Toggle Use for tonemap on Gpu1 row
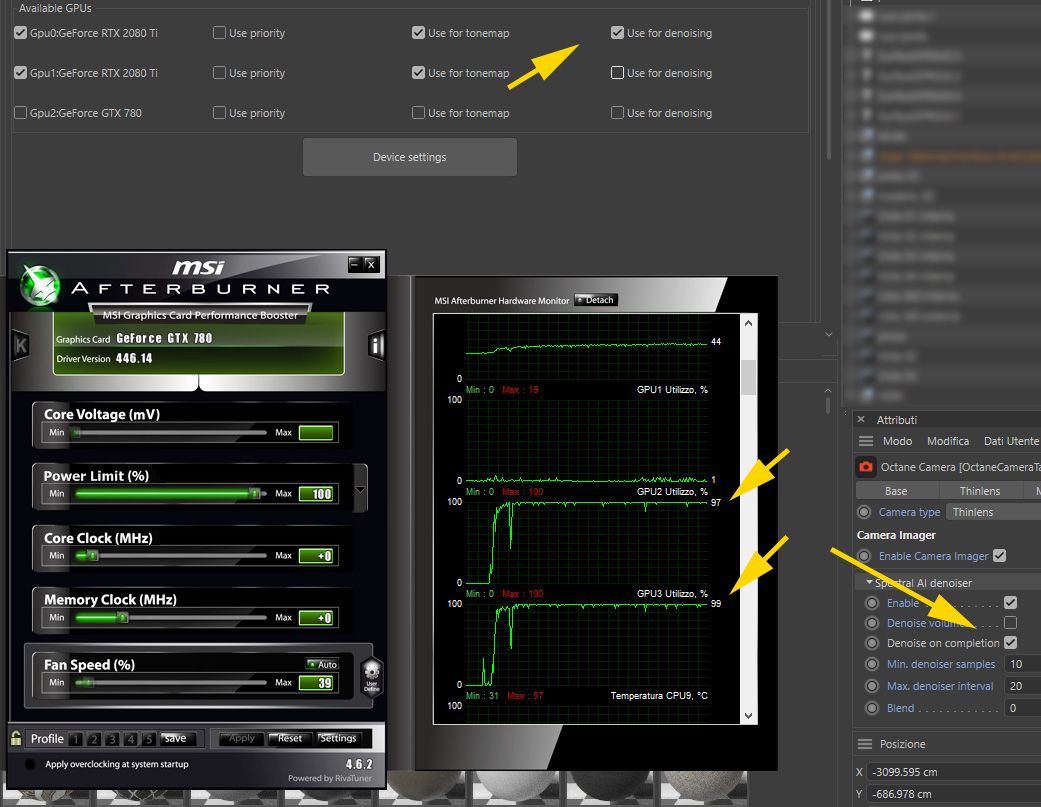This screenshot has height=807, width=1041. (x=418, y=72)
